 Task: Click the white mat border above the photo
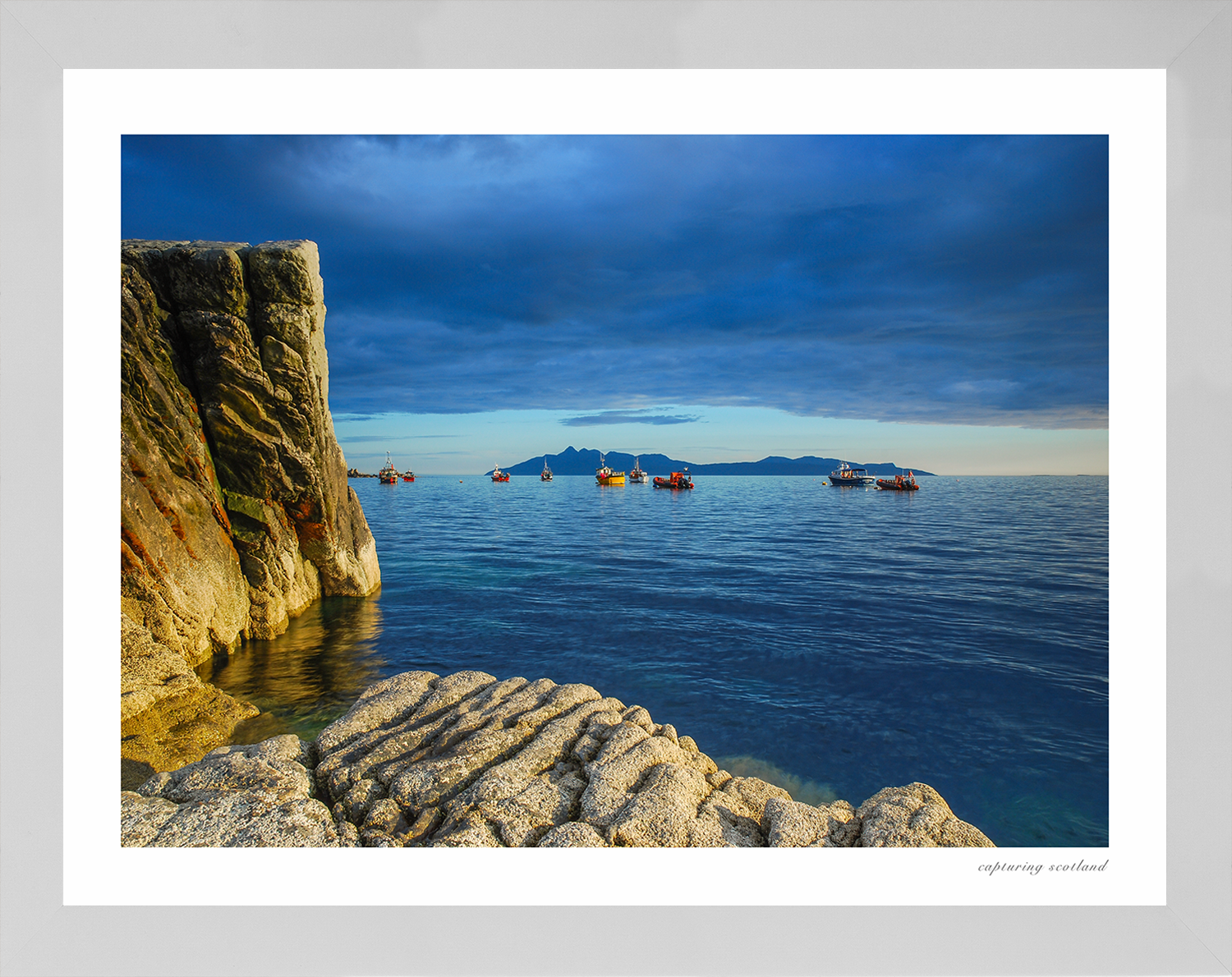[614, 102]
